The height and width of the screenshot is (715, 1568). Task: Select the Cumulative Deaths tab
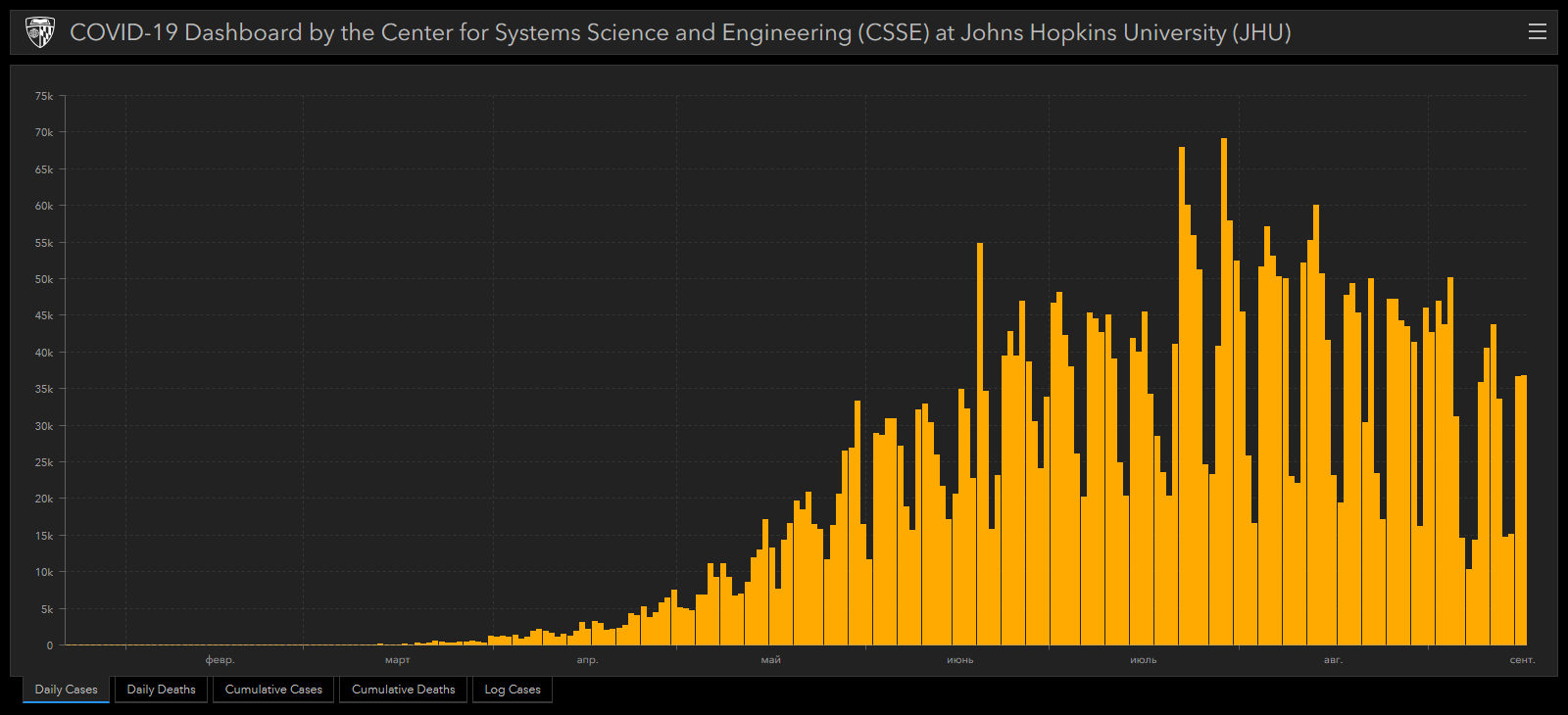tap(403, 690)
